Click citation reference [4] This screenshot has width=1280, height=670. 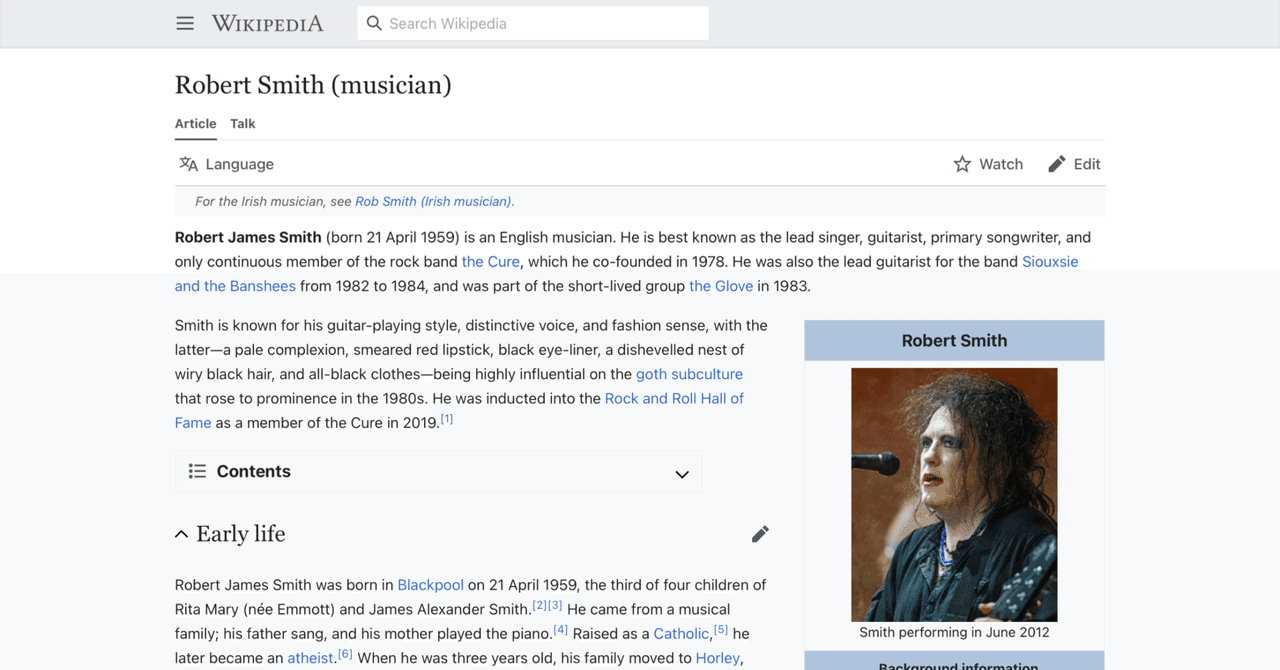coord(561,629)
